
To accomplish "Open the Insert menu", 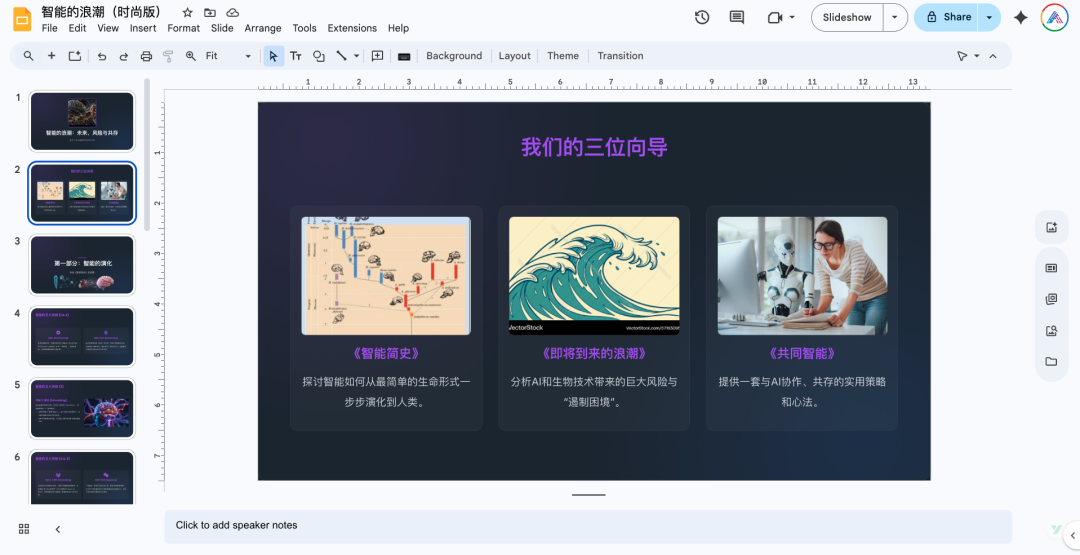I will 143,28.
